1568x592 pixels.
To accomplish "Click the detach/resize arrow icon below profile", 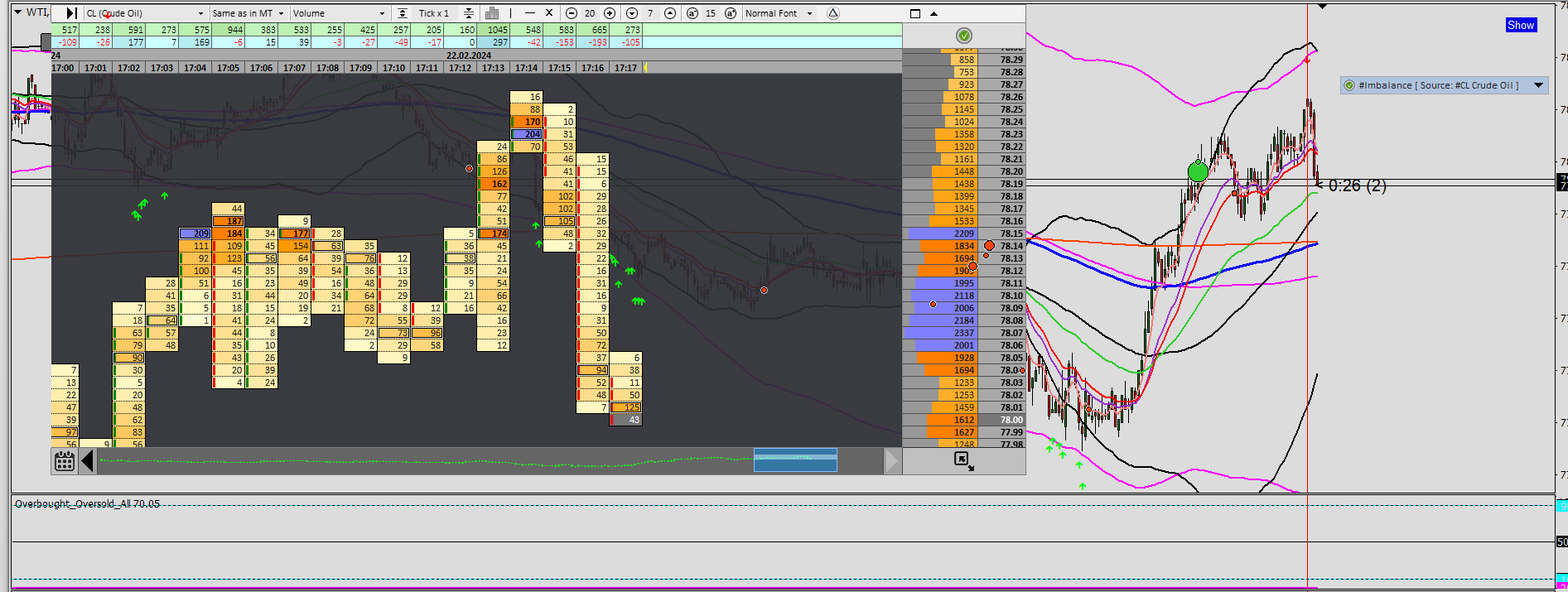I will coord(964,461).
